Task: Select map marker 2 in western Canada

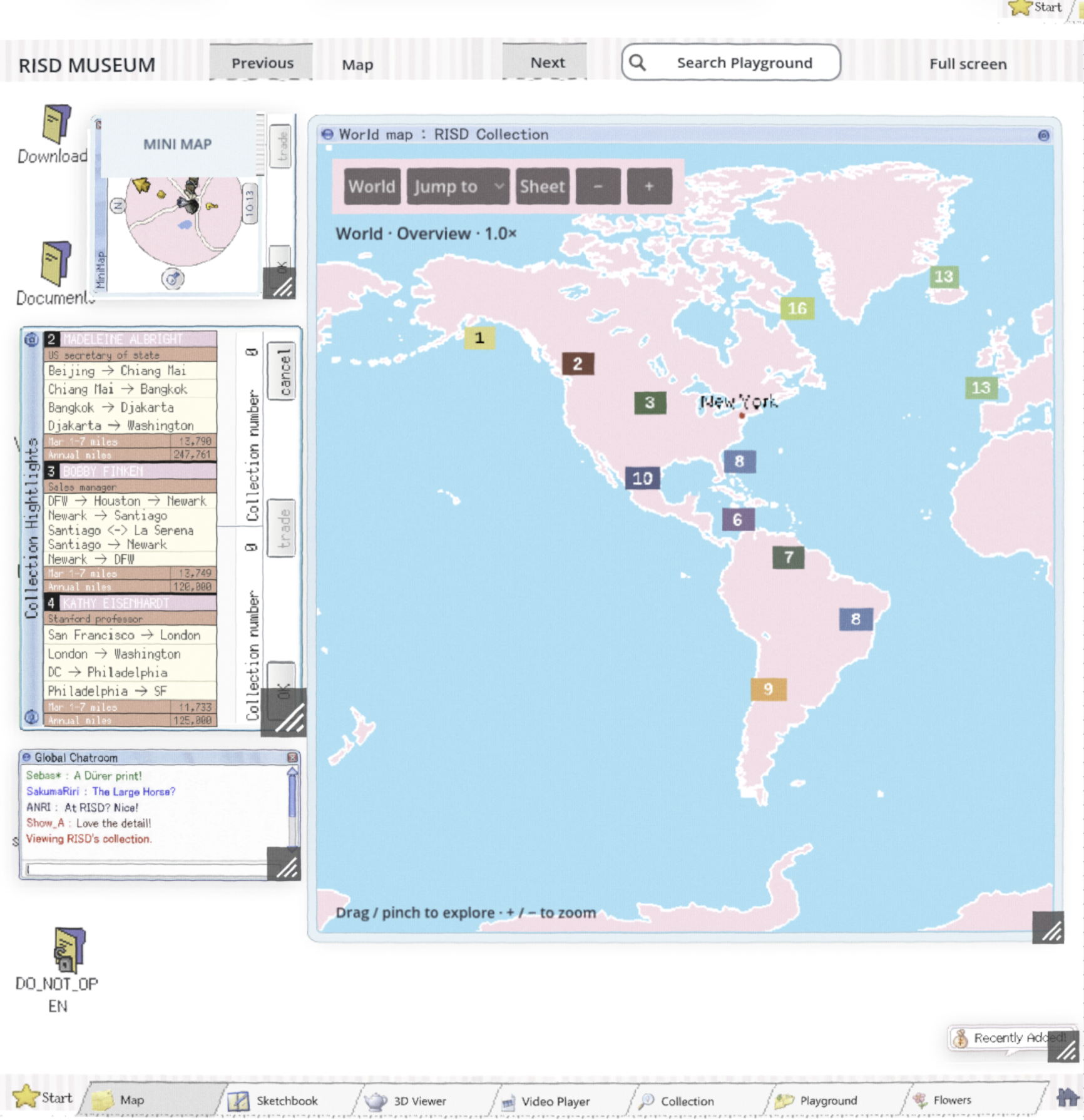Action: (578, 364)
